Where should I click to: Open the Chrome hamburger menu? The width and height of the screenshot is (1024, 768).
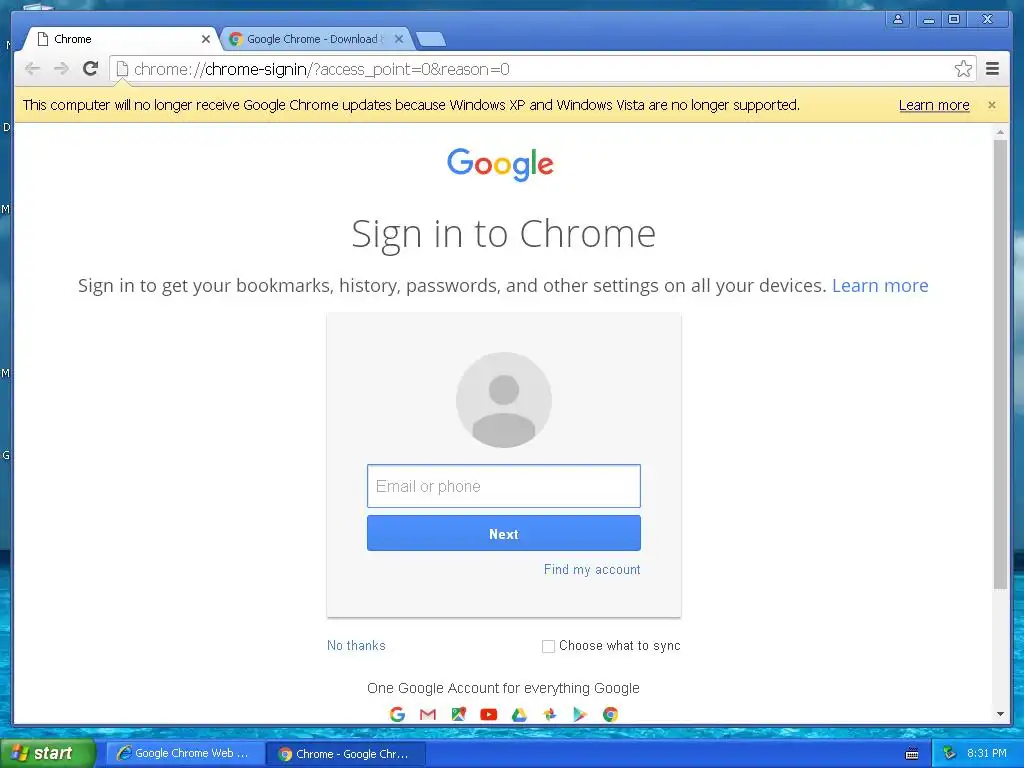click(x=992, y=69)
